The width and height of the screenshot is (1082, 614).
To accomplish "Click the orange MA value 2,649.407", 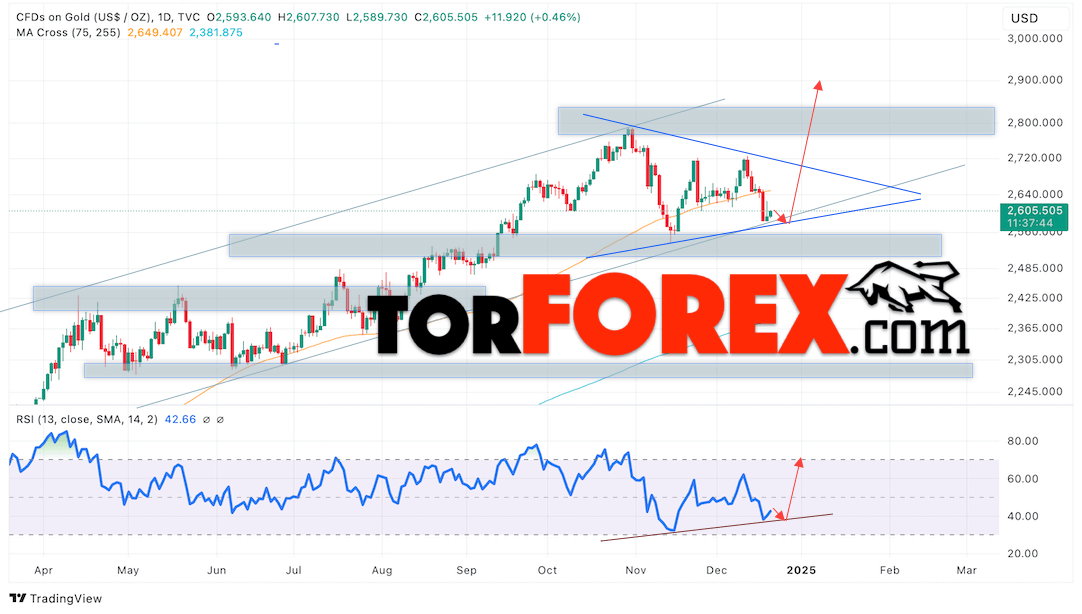I will pyautogui.click(x=155, y=32).
